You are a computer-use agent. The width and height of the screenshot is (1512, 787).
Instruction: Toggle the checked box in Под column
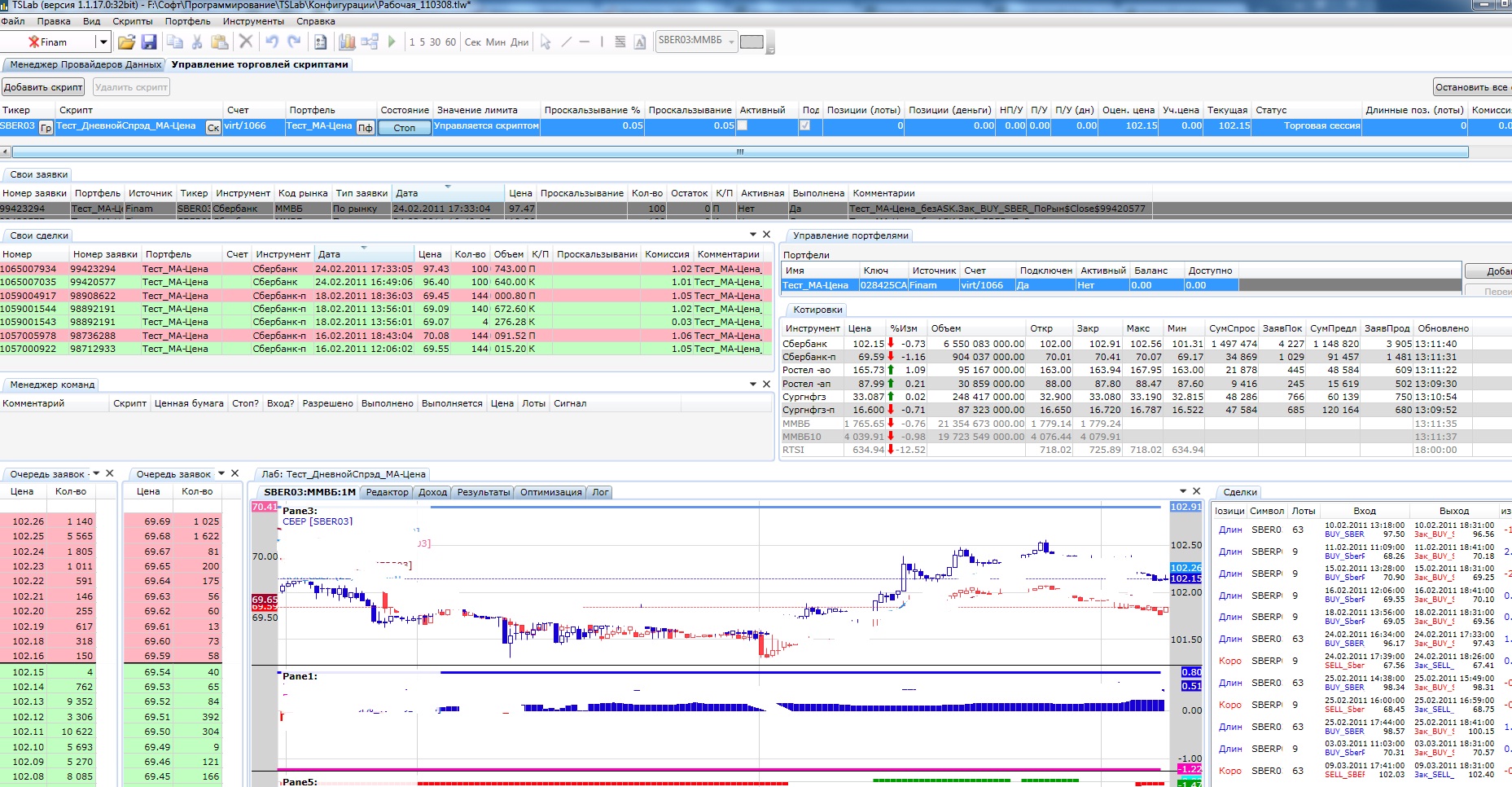coord(805,125)
